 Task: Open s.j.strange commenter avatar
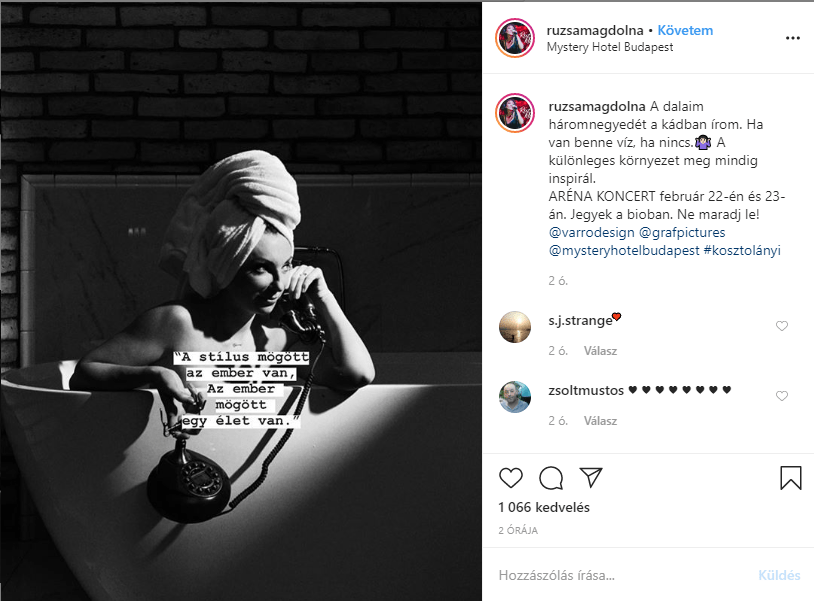(x=515, y=327)
